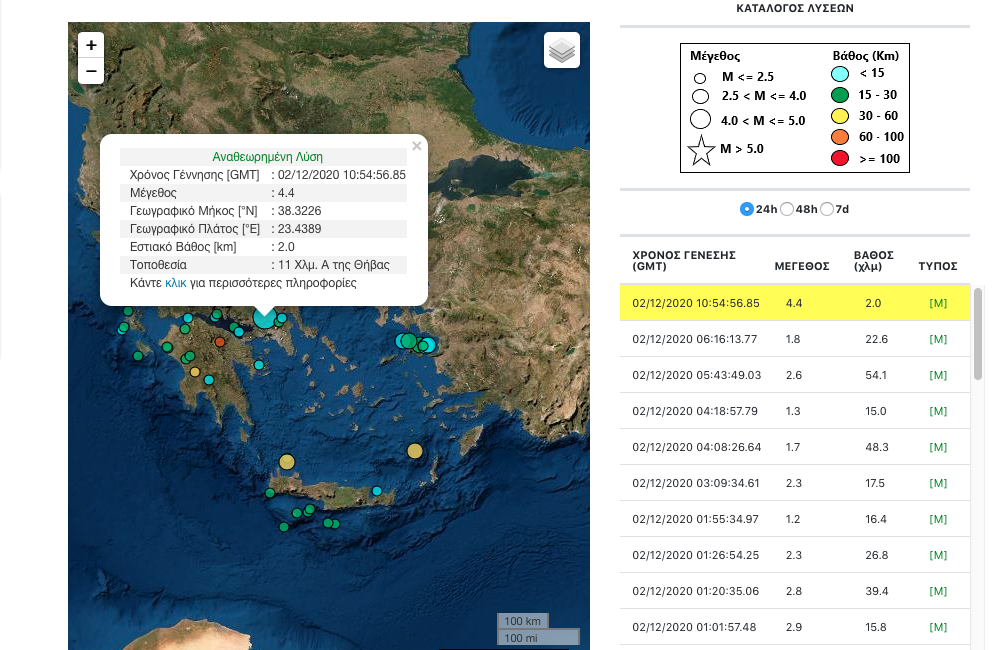Zoom out of the earthquake map
Screen dimensions: 992x650
[x=91, y=71]
